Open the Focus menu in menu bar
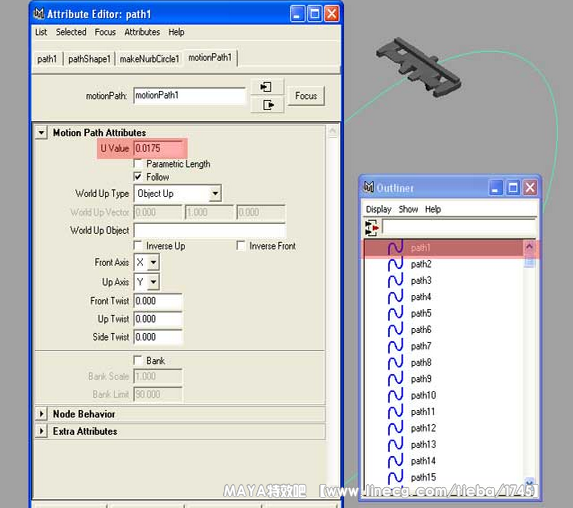 tap(105, 32)
